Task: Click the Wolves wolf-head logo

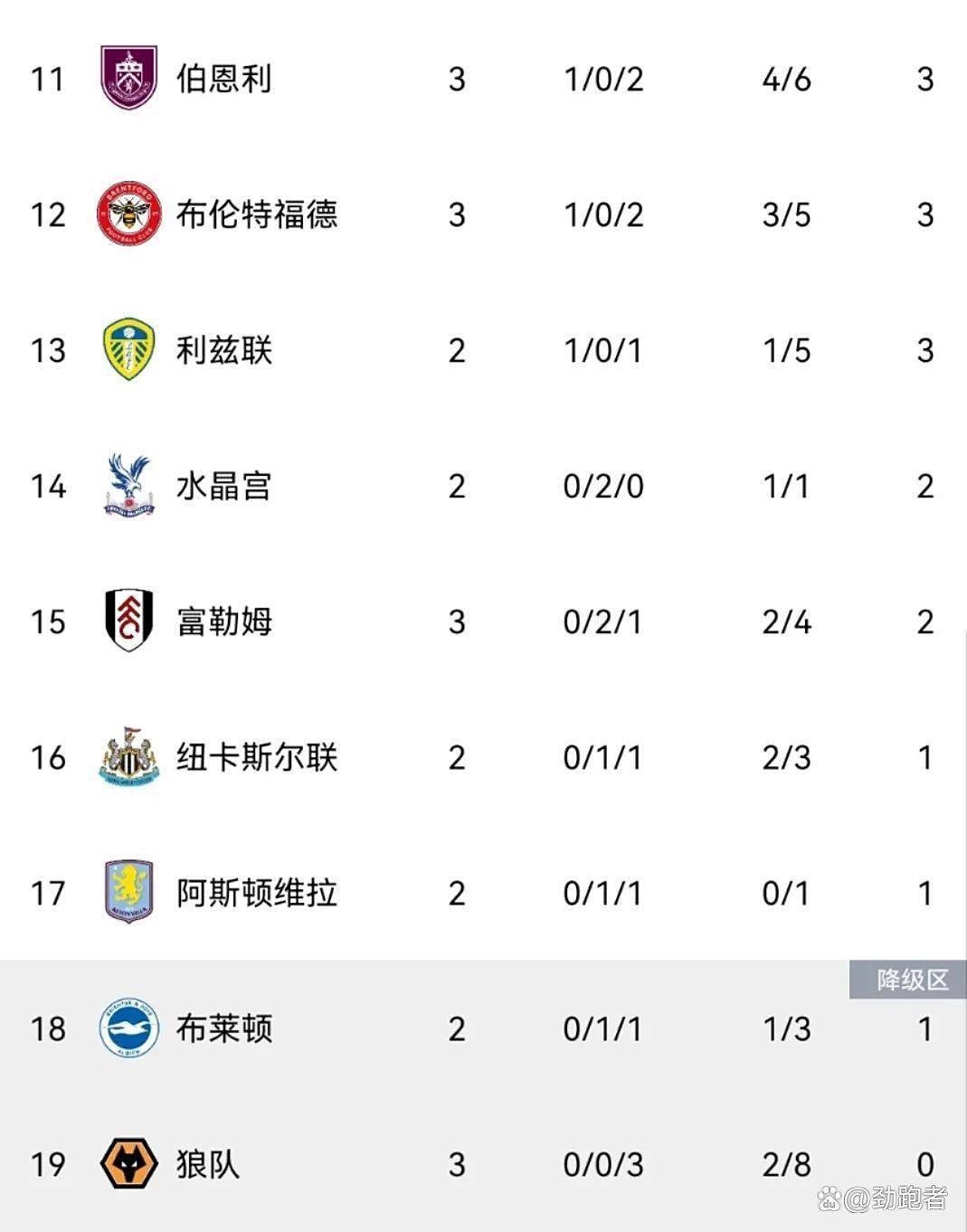Action: click(x=128, y=1163)
